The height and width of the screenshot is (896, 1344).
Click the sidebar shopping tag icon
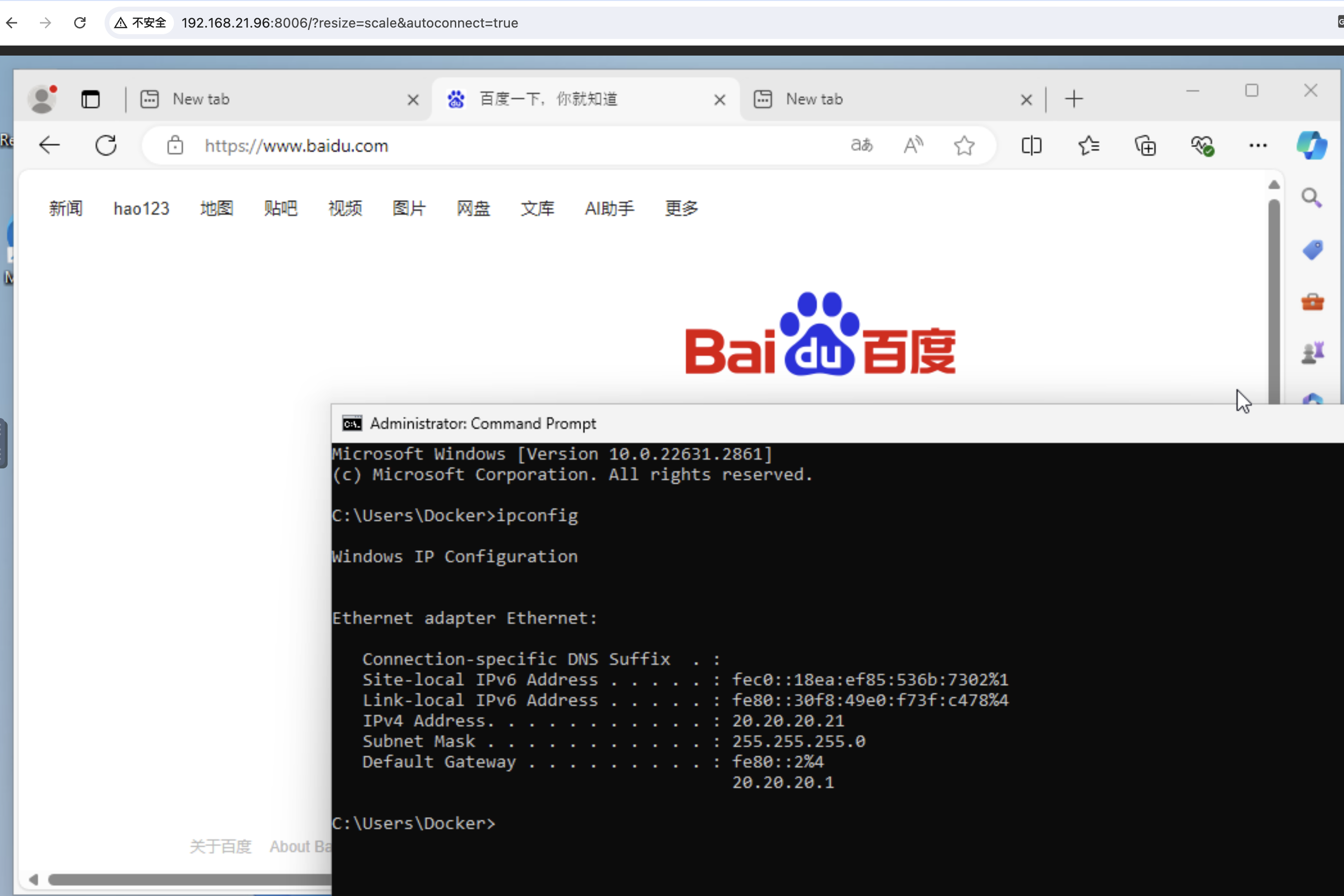coord(1313,250)
